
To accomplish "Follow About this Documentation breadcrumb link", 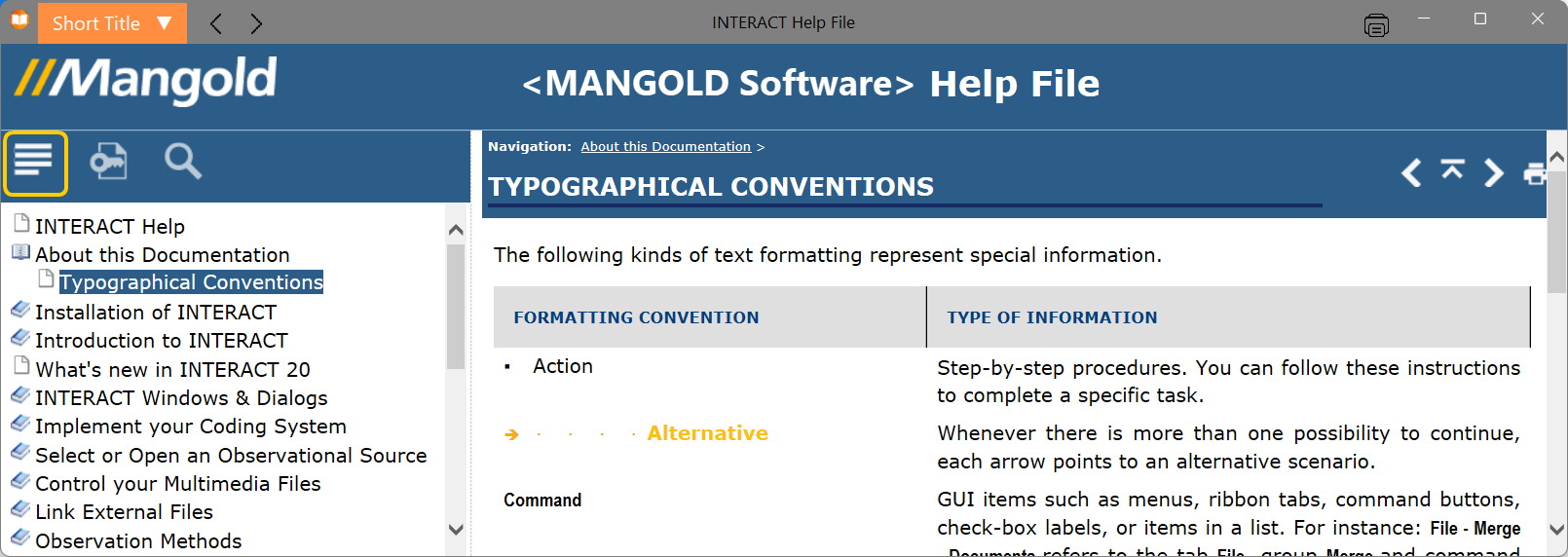I will 666,147.
